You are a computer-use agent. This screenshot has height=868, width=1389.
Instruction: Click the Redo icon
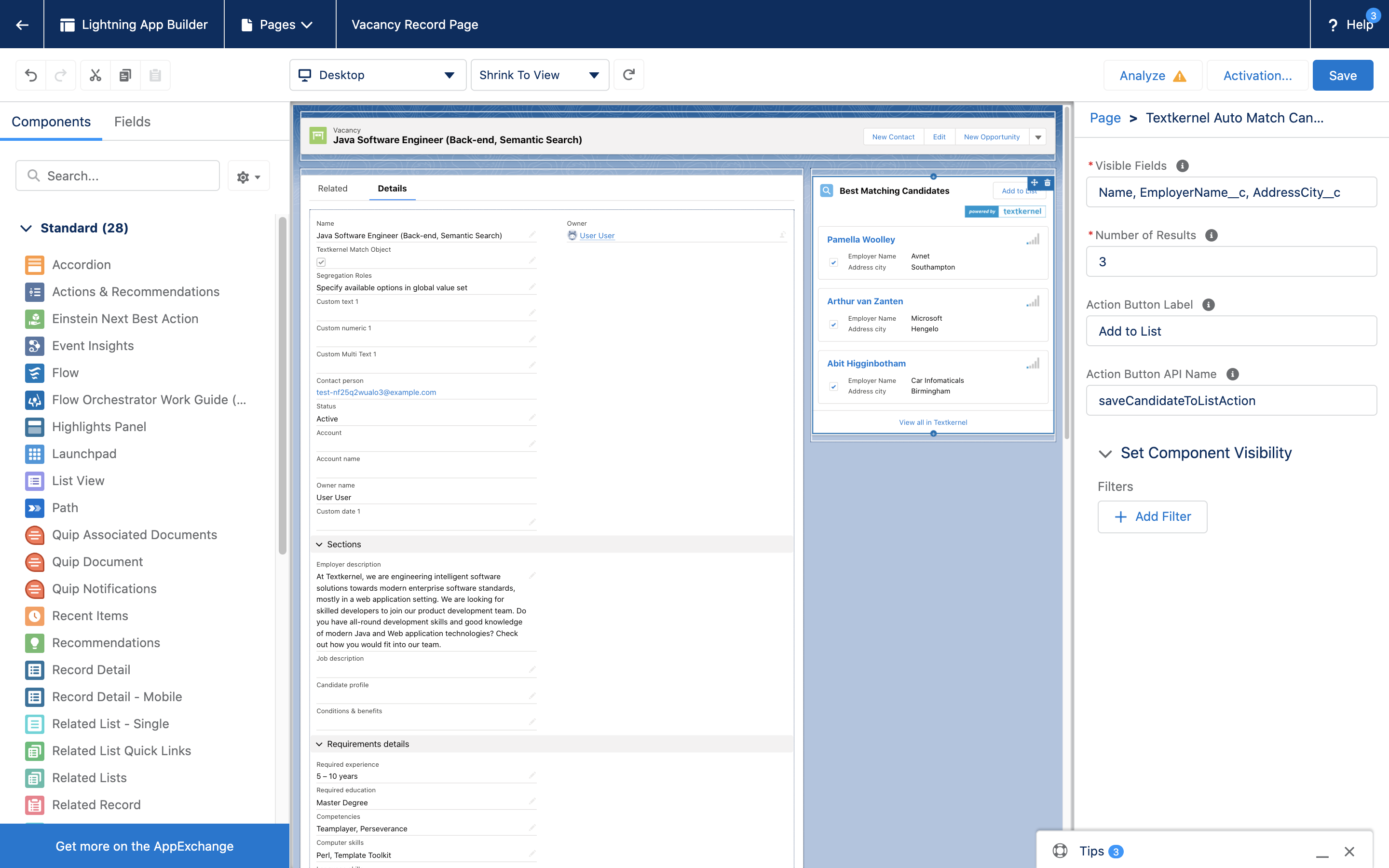click(x=60, y=75)
